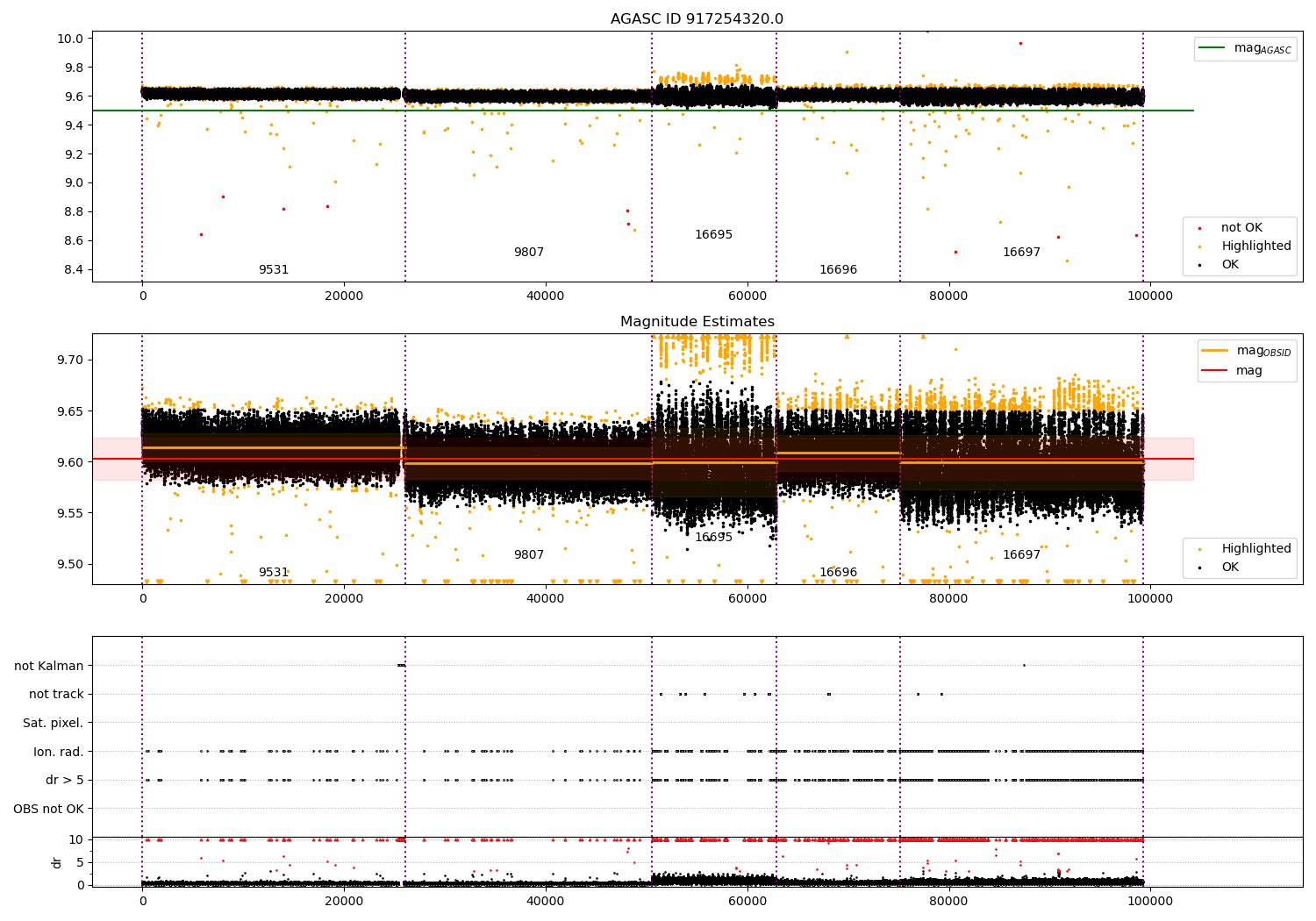Click y-axis tick 9.65 on middle plot

pyautogui.click(x=71, y=411)
